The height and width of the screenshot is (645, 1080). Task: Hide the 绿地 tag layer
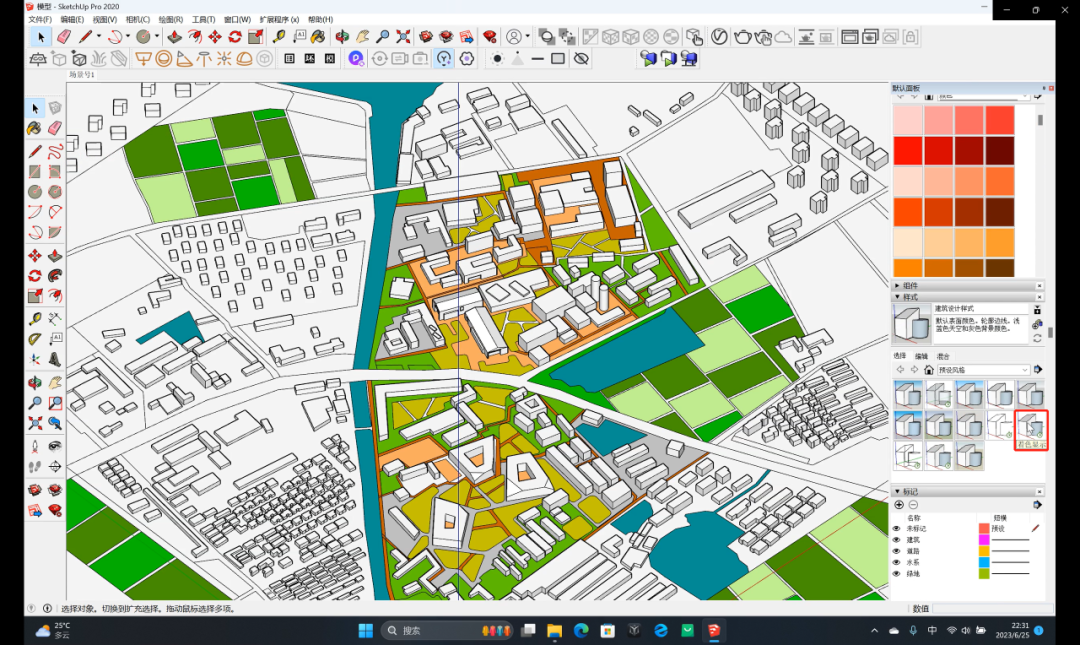pyautogui.click(x=897, y=574)
